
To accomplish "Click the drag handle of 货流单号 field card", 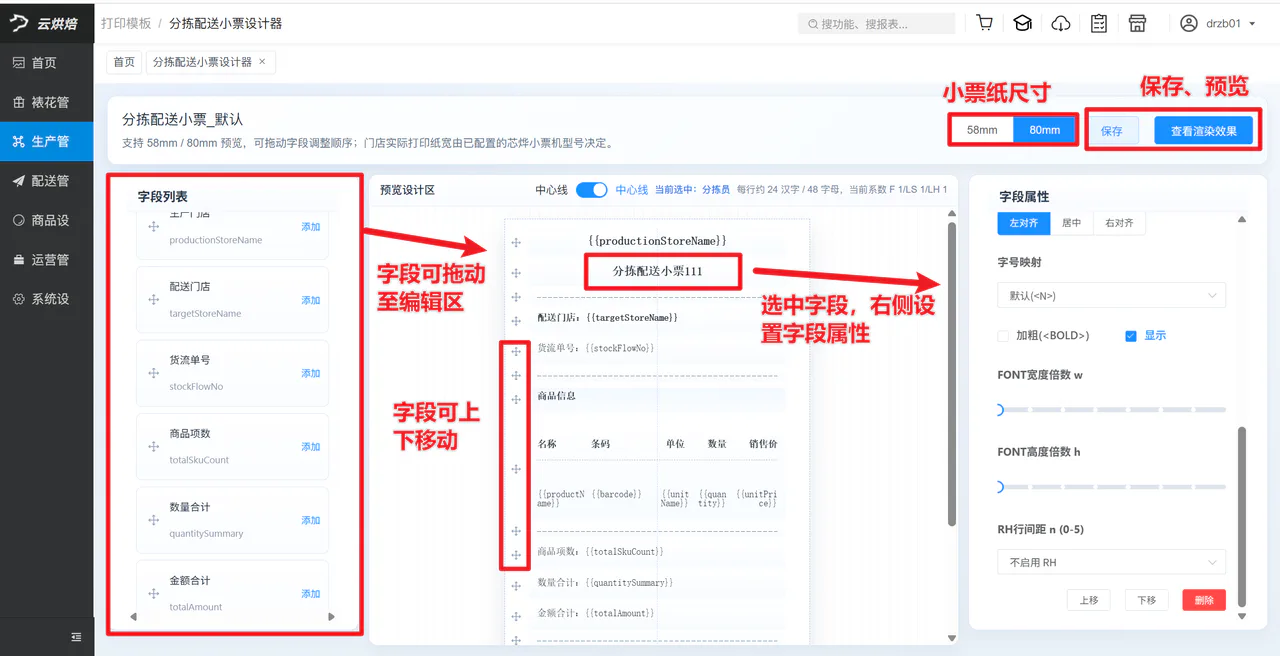I will pyautogui.click(x=154, y=373).
